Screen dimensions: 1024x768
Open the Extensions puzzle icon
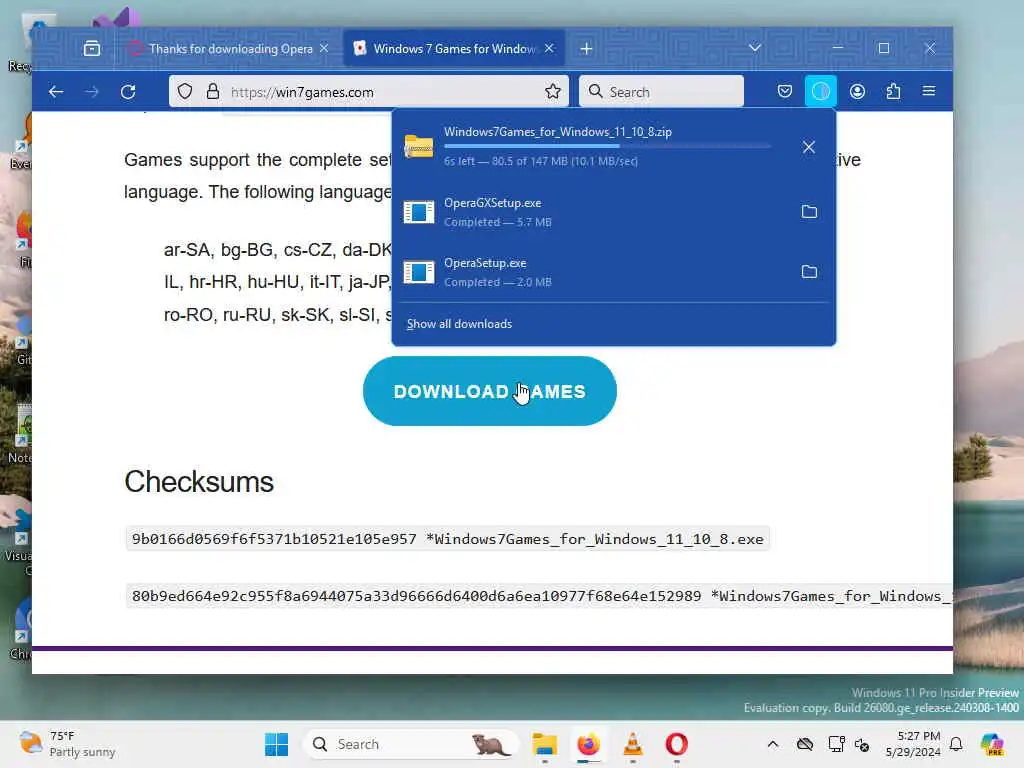click(893, 91)
